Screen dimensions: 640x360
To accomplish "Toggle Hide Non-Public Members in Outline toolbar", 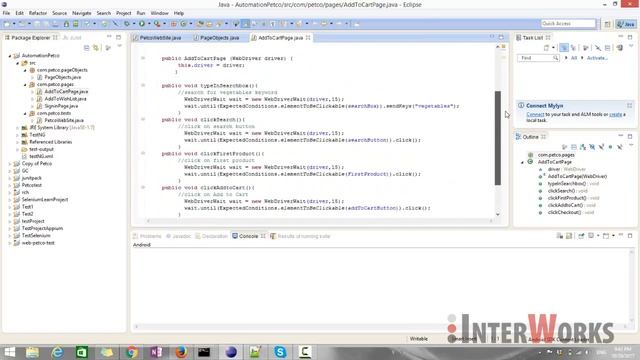I will 611,147.
